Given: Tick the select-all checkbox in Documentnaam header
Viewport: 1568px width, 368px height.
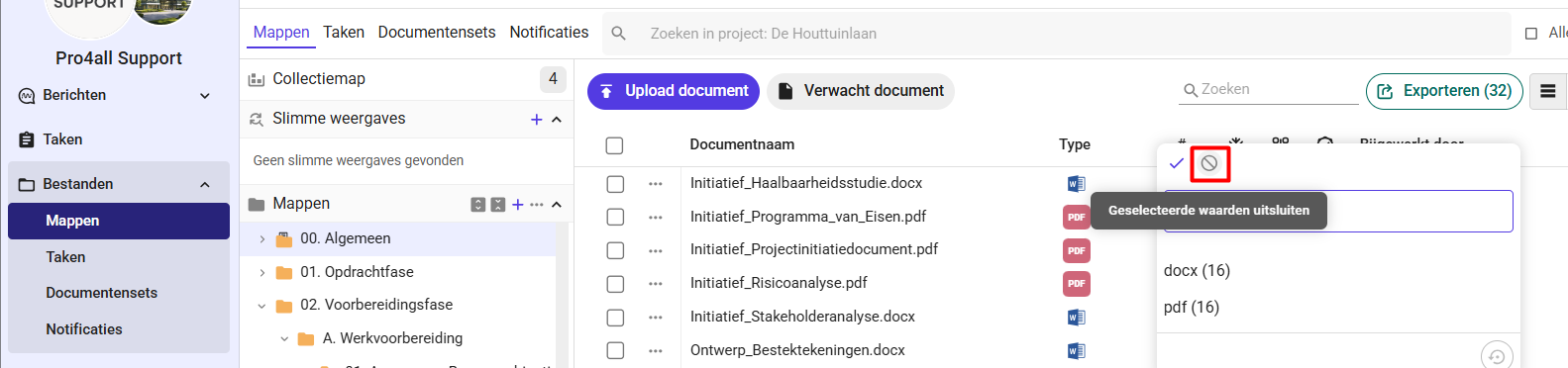Looking at the screenshot, I should tap(614, 145).
